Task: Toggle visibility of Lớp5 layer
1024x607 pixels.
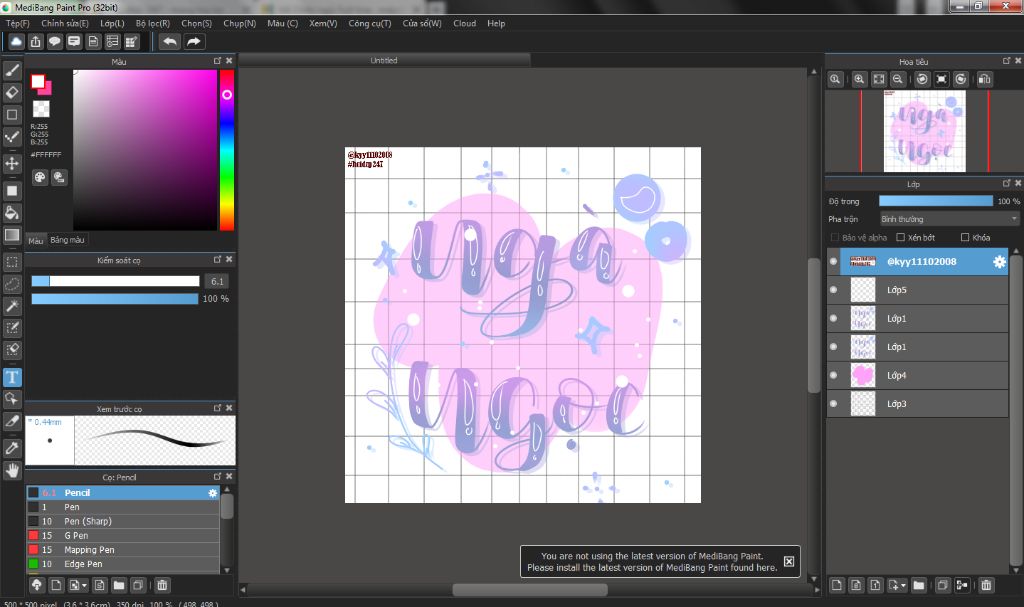Action: (833, 289)
